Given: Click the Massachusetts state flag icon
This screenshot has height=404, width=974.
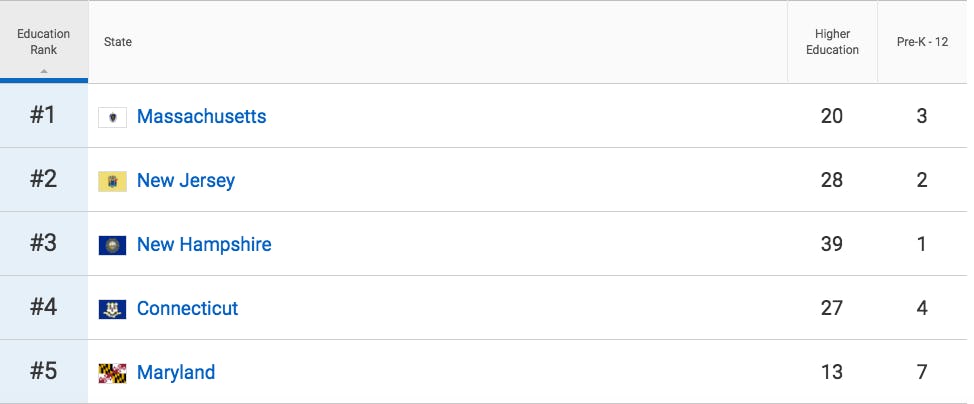Looking at the screenshot, I should pos(112,117).
